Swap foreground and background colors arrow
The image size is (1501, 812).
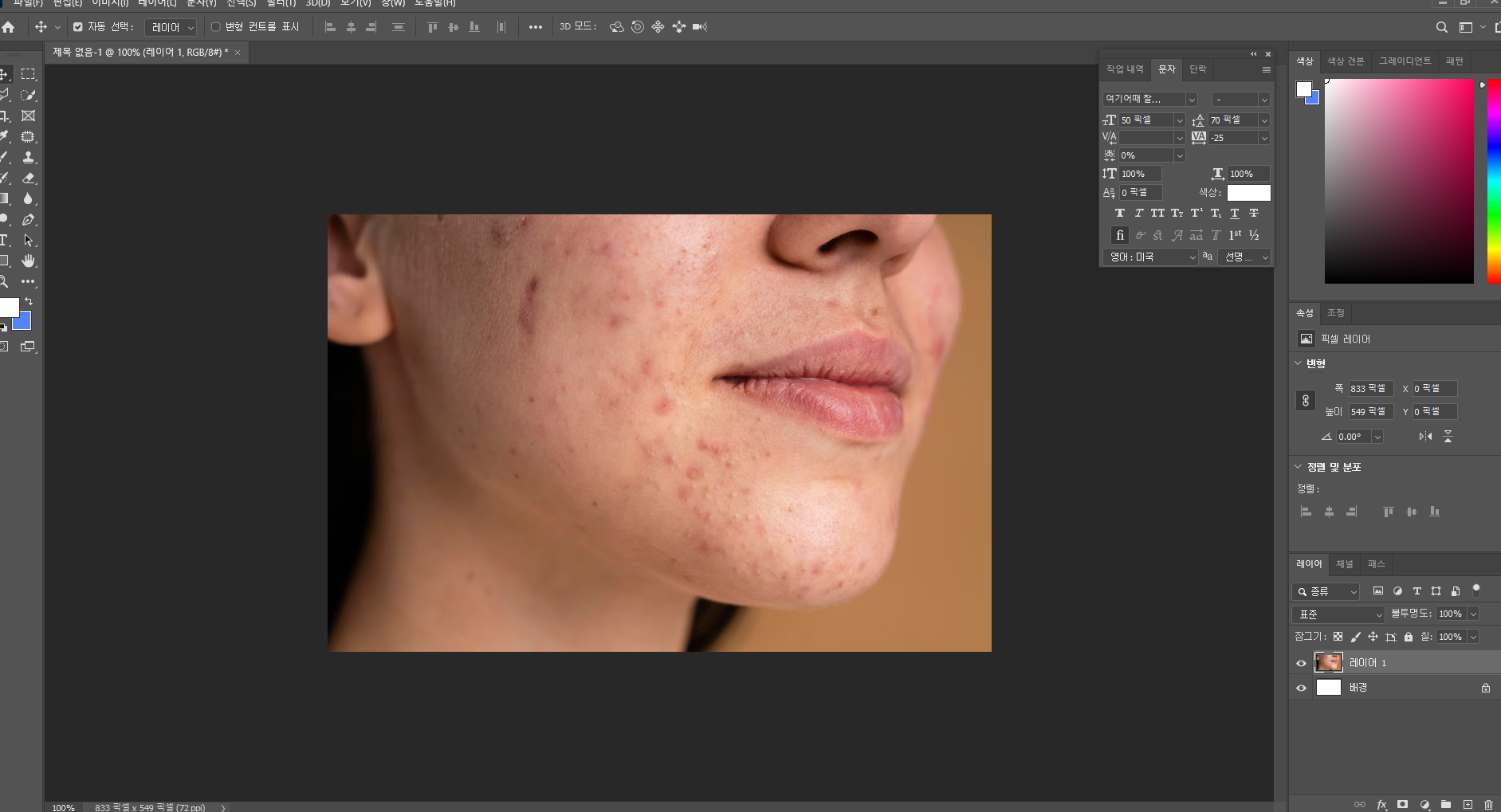click(29, 301)
